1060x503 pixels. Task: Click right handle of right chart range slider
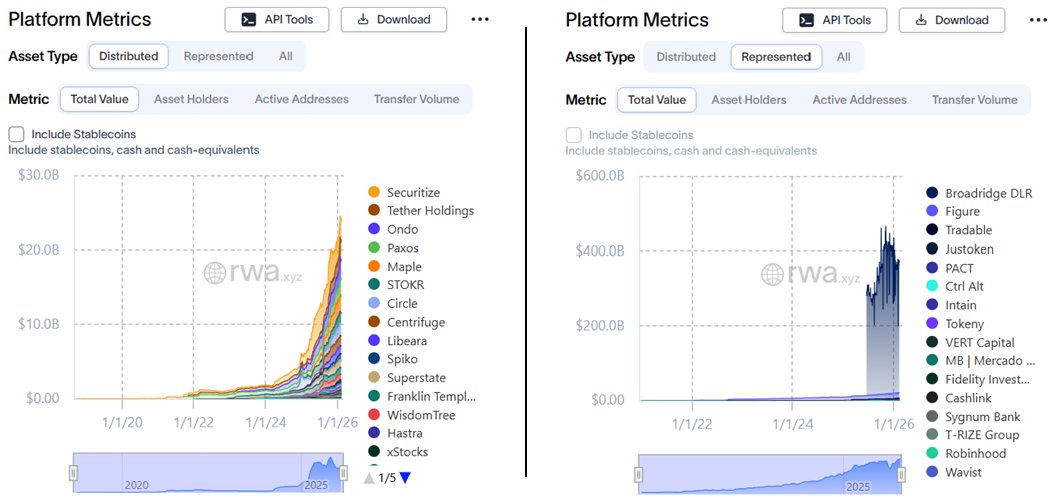click(901, 475)
